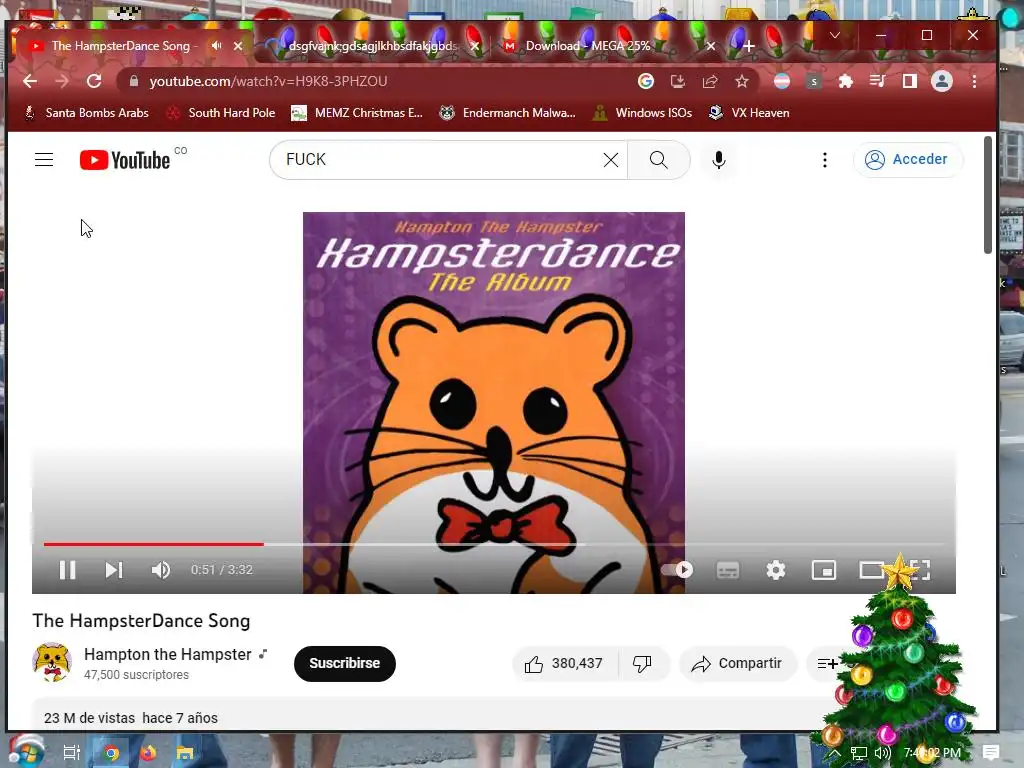Open the Hampton the Hampster channel name link
Image resolution: width=1024 pixels, height=768 pixels.
[x=168, y=654]
